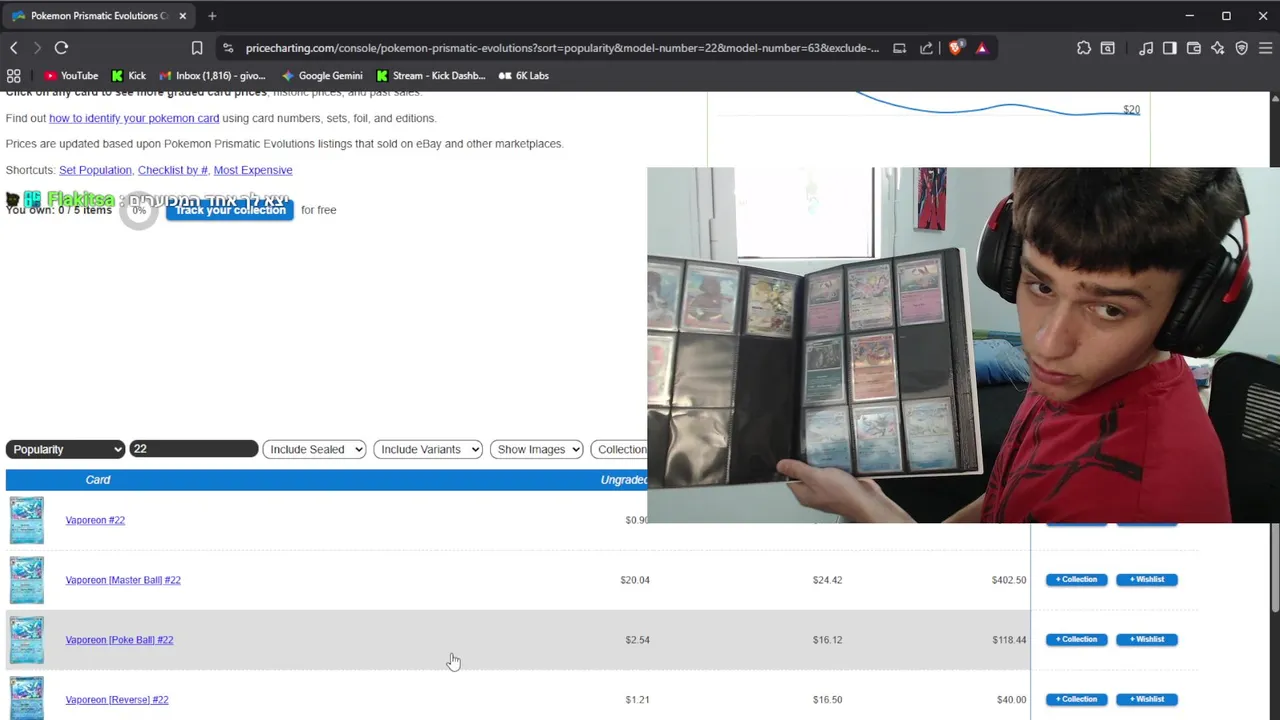Open the Set Population shortcut link
The image size is (1280, 720).
tap(95, 170)
